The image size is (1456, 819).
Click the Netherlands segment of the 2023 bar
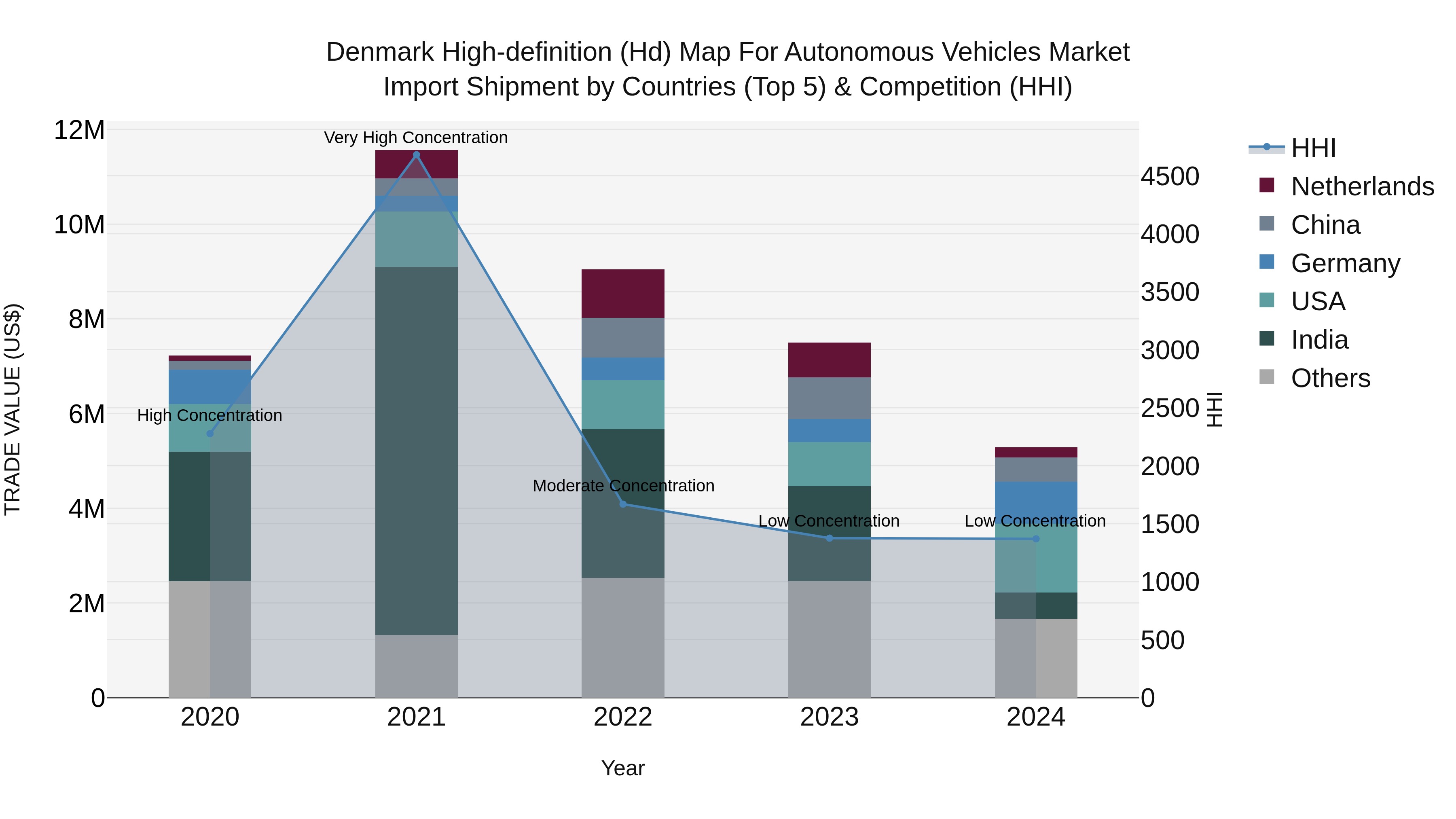[830, 360]
